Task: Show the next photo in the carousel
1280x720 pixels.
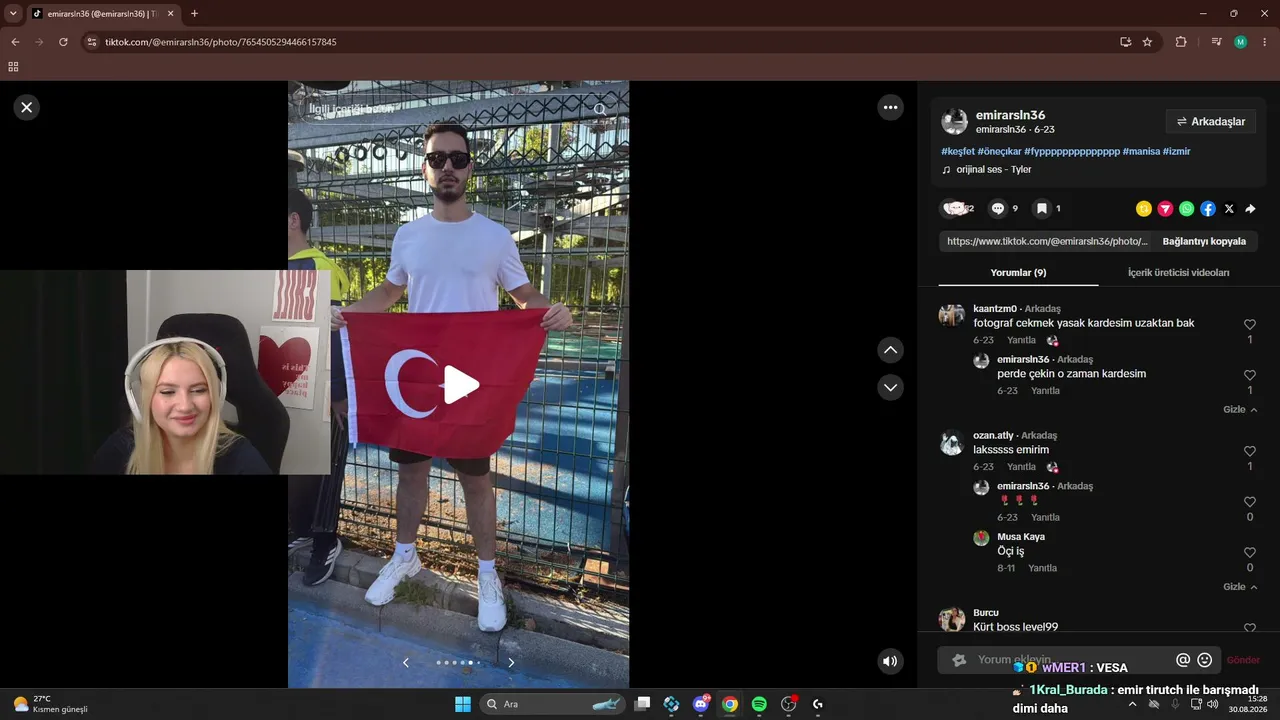Action: click(x=511, y=662)
